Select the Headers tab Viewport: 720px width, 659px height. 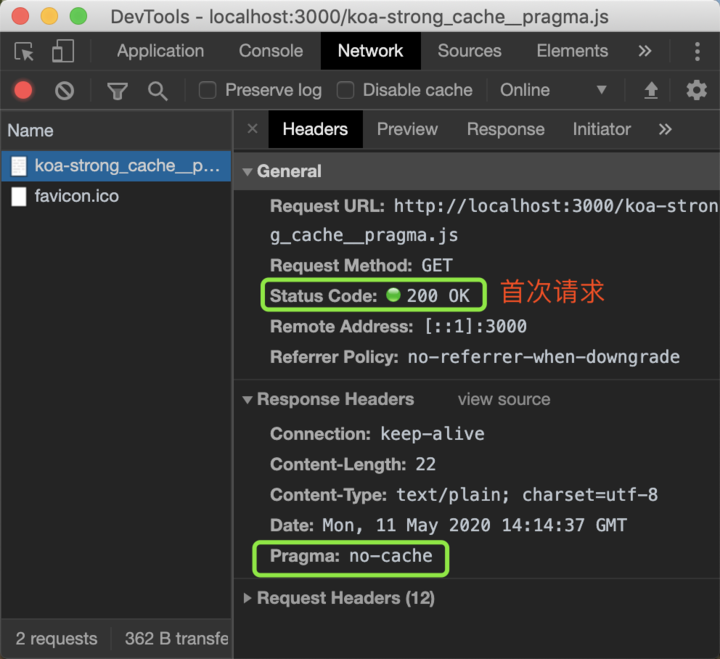click(x=315, y=129)
